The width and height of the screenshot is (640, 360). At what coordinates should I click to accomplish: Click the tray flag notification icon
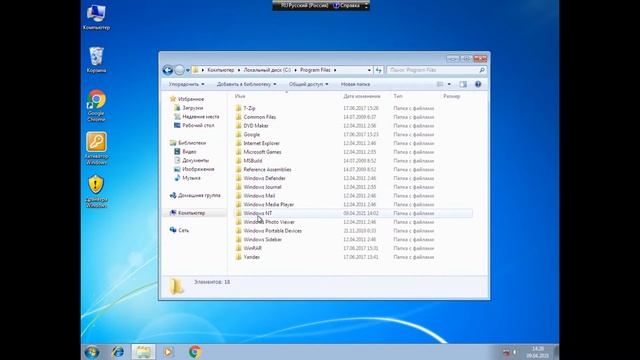click(x=506, y=352)
